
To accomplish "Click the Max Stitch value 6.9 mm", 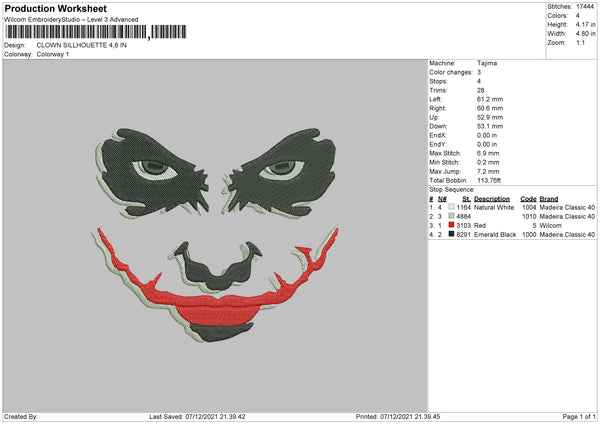I will pos(488,153).
